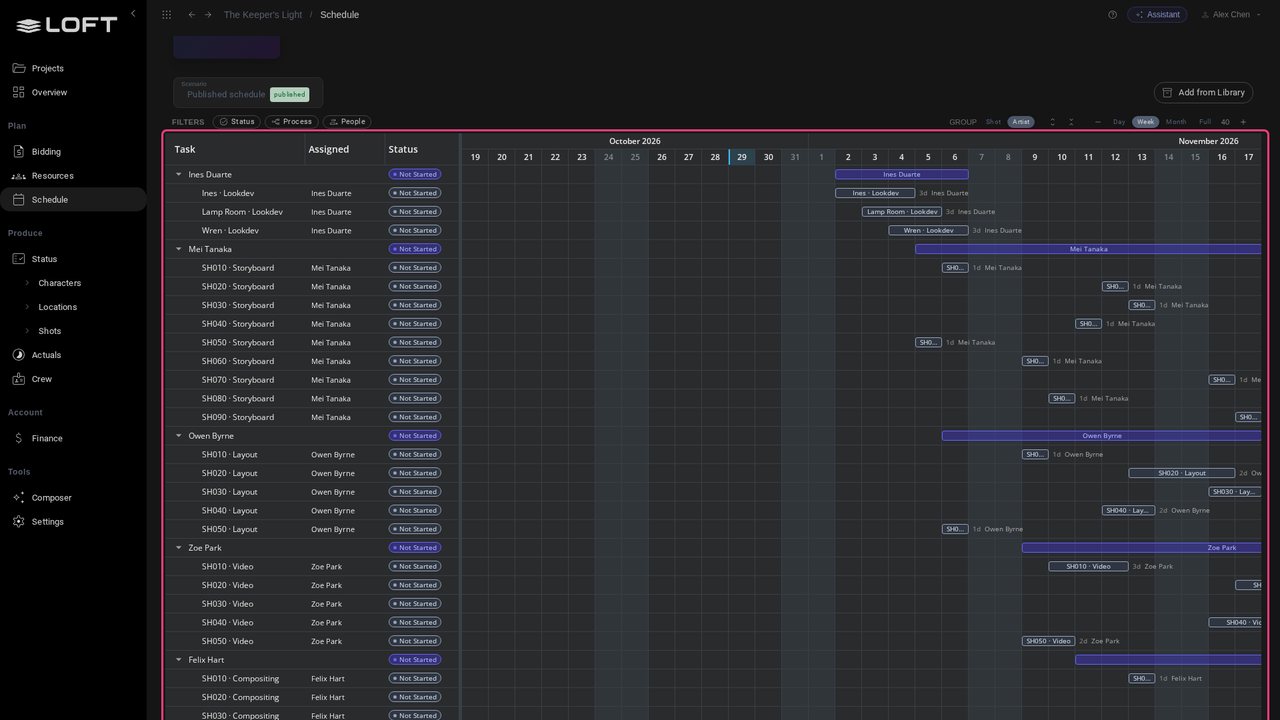Switch timeline scale to Full

click(x=1205, y=122)
